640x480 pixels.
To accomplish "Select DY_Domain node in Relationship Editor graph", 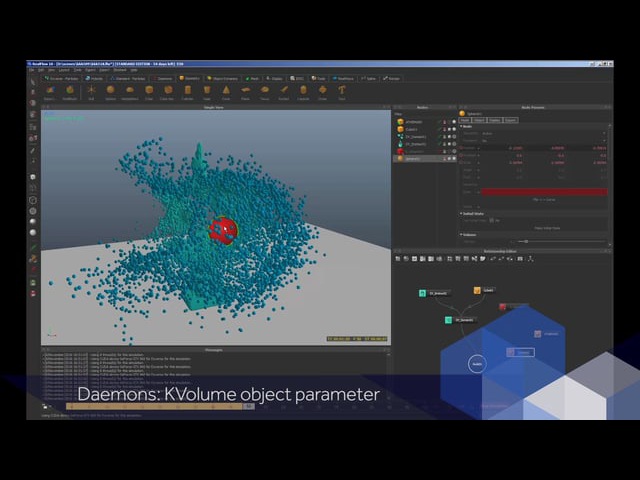I will click(x=460, y=320).
